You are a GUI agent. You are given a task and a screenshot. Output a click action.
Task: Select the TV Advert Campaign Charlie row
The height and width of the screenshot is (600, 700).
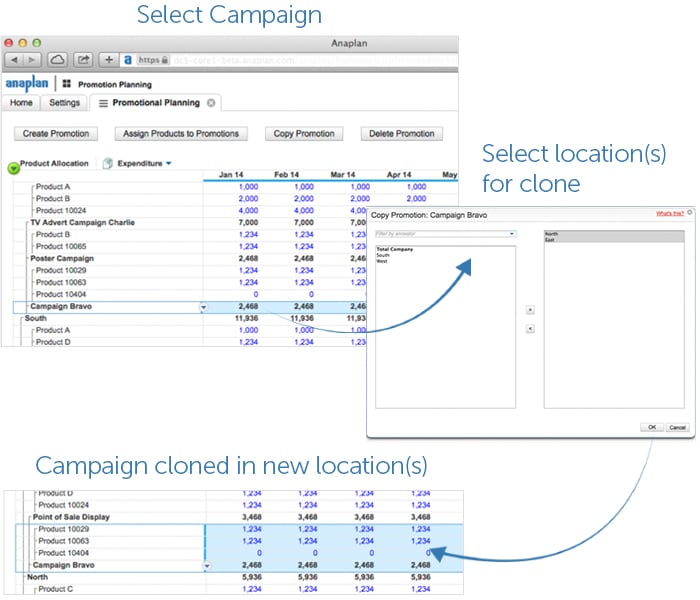point(82,222)
